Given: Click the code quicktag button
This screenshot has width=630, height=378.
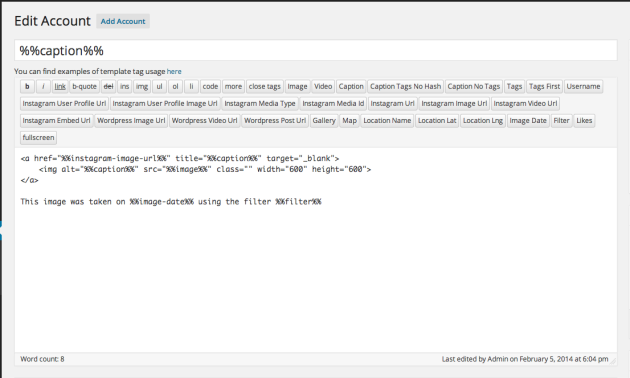Looking at the screenshot, I should [210, 86].
